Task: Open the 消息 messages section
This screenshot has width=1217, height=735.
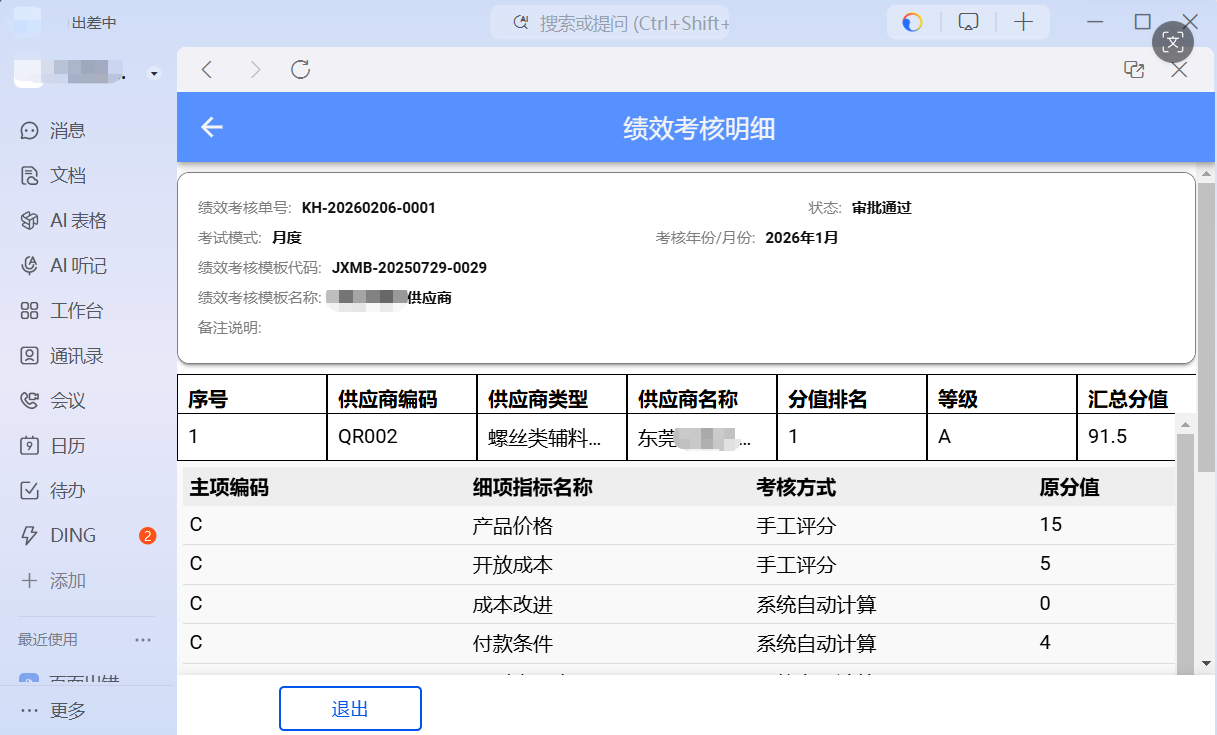Action: tap(54, 130)
